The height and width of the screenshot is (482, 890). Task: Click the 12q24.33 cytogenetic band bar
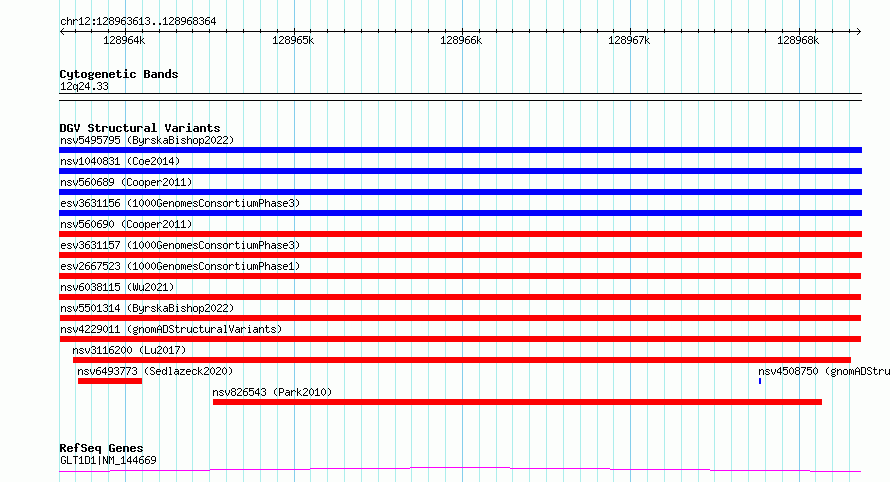460,97
